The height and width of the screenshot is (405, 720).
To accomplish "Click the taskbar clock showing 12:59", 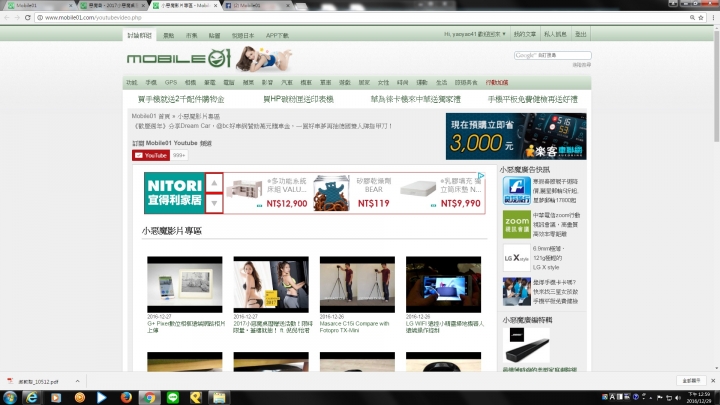I will [699, 398].
